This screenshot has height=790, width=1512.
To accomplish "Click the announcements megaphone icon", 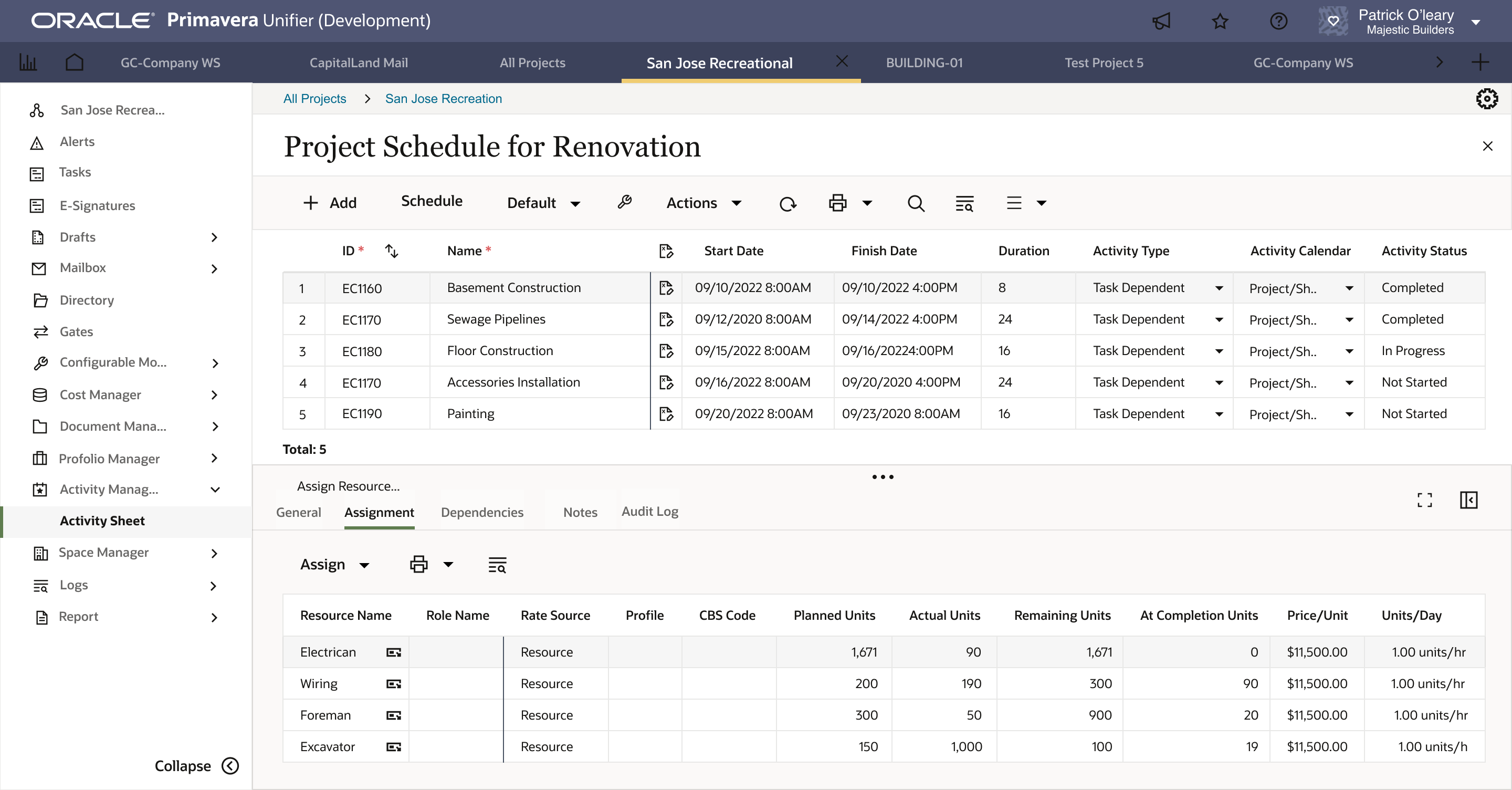I will pyautogui.click(x=1161, y=21).
